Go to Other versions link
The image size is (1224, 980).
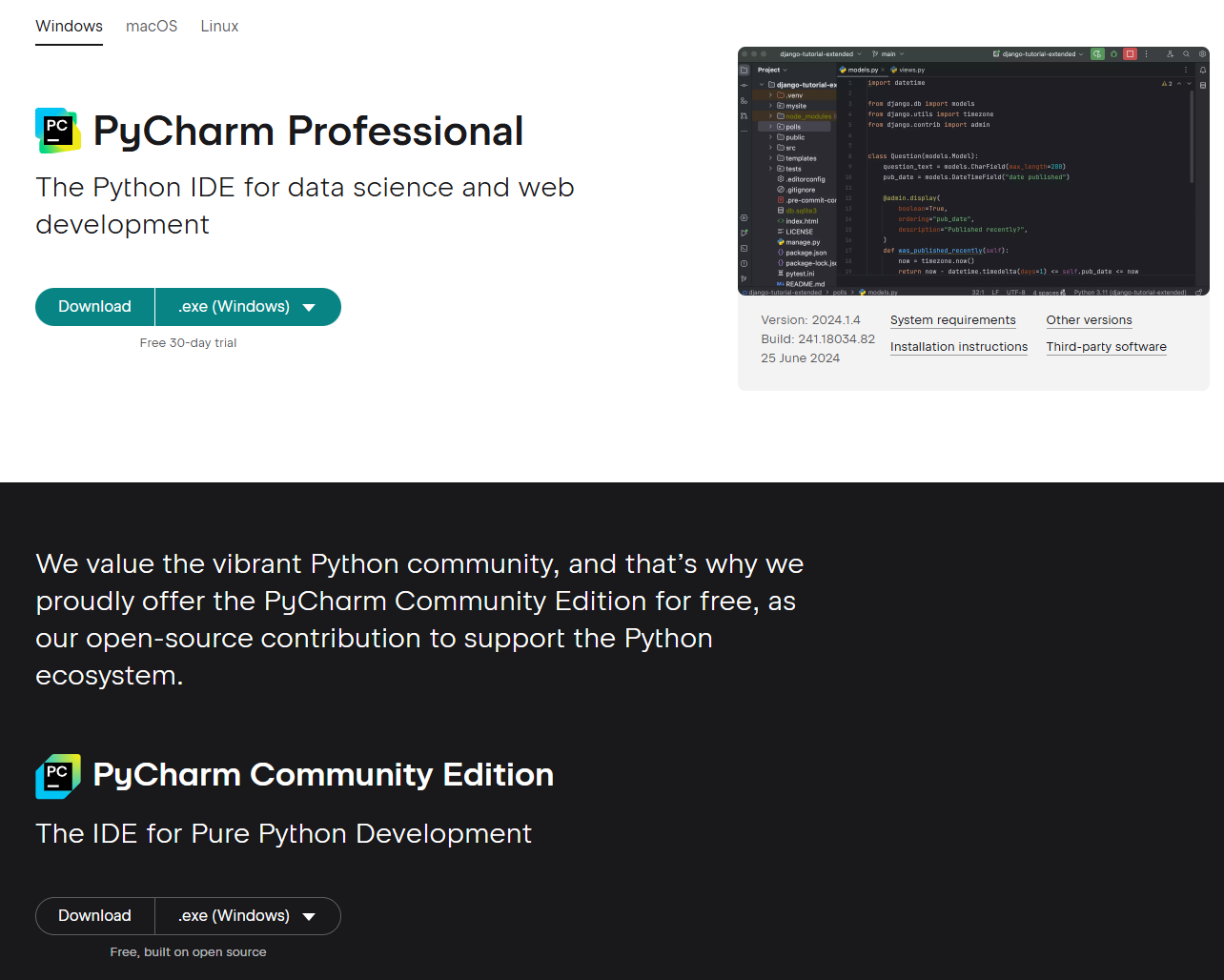click(x=1089, y=320)
